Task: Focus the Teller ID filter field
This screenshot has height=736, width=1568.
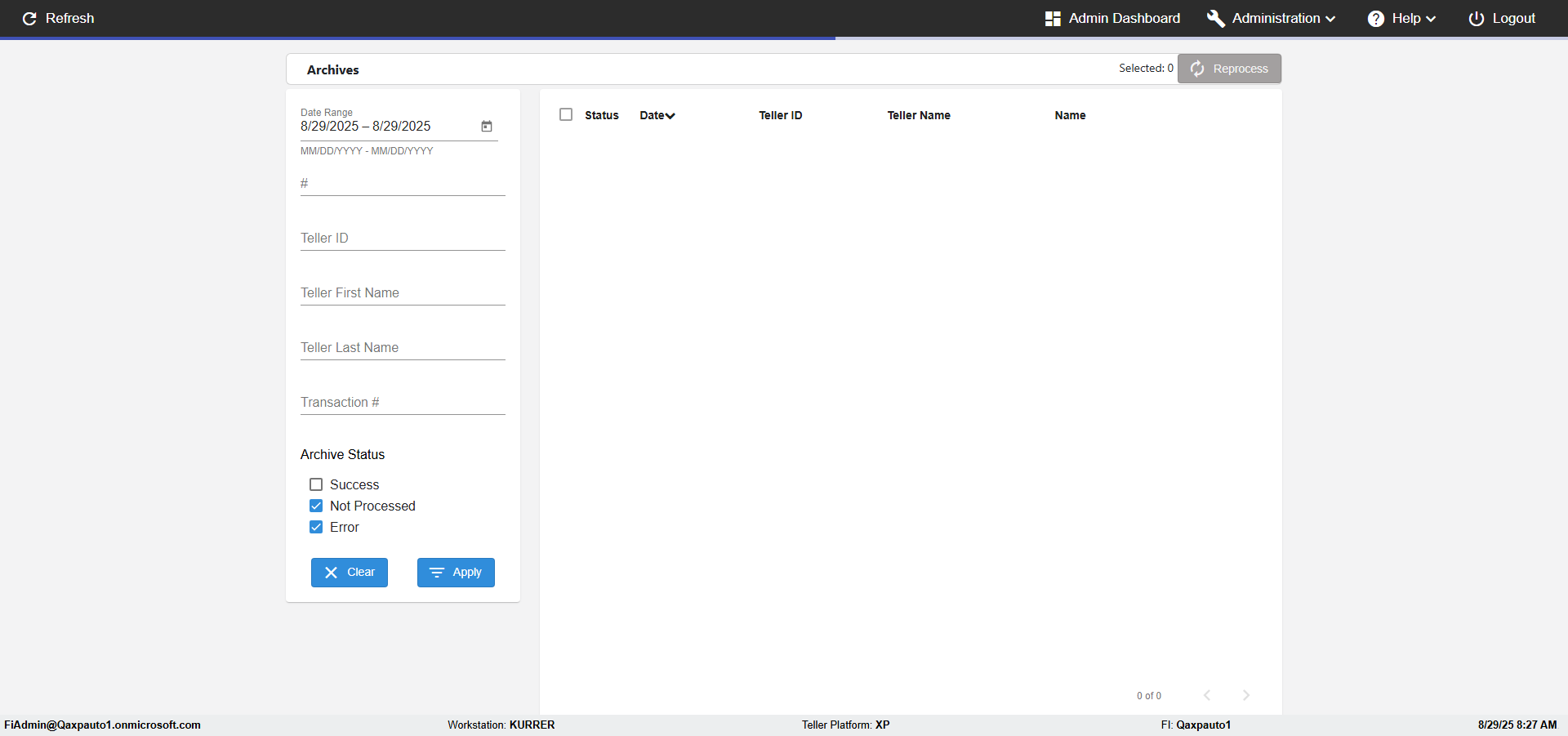Action: (x=403, y=239)
